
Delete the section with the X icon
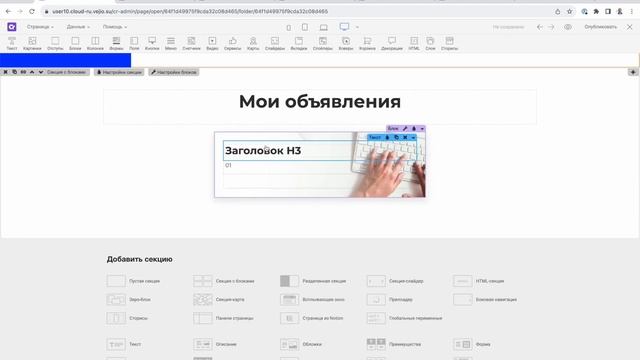[6, 72]
